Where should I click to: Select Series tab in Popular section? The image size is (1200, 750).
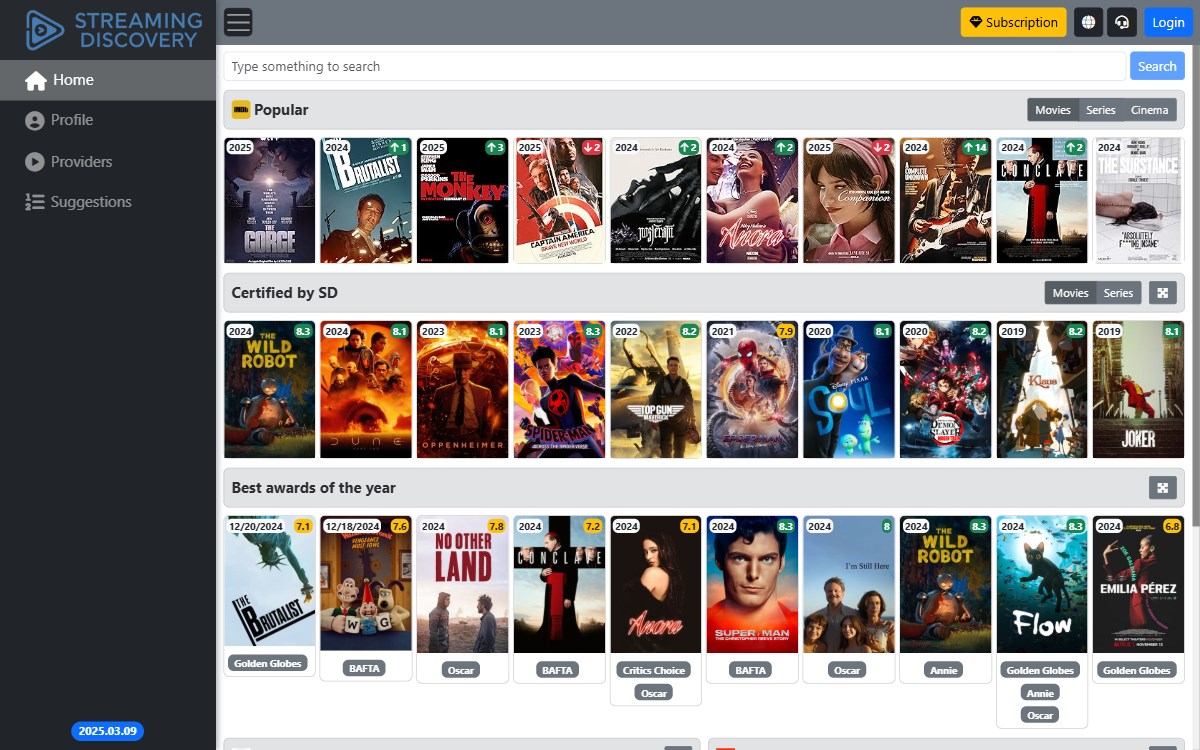click(1101, 110)
